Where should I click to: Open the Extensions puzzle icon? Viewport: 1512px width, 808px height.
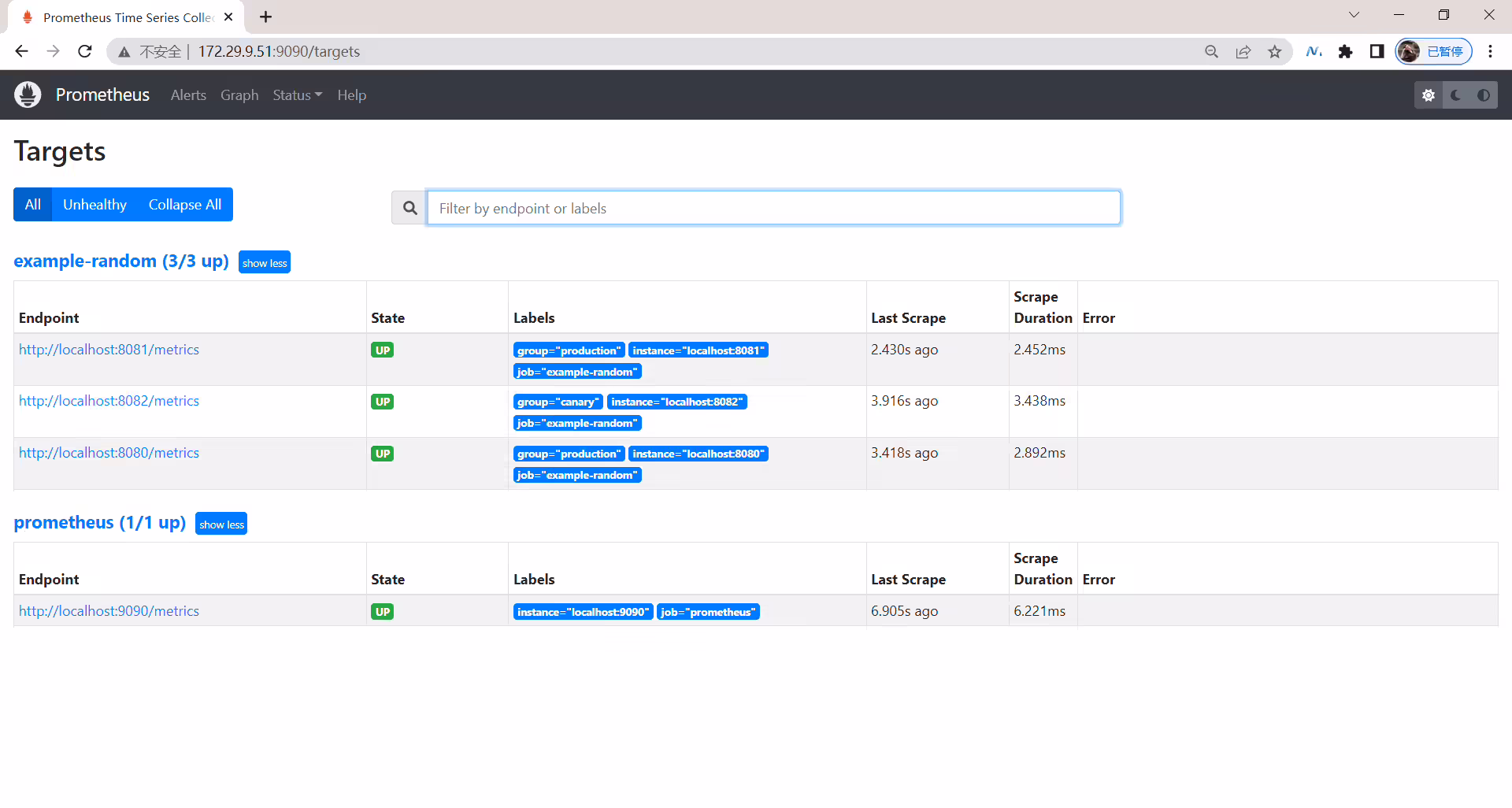[x=1345, y=51]
